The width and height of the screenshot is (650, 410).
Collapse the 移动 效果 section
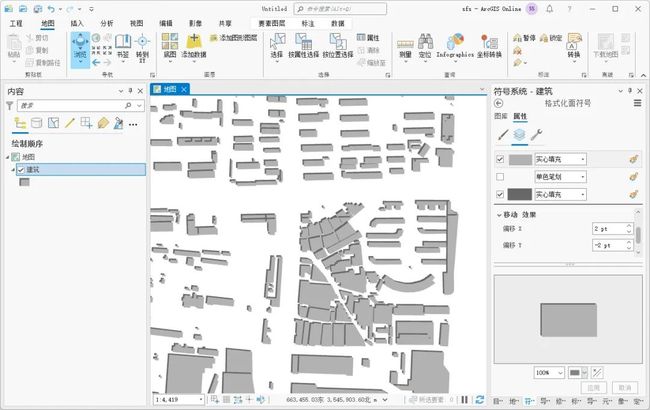499,215
